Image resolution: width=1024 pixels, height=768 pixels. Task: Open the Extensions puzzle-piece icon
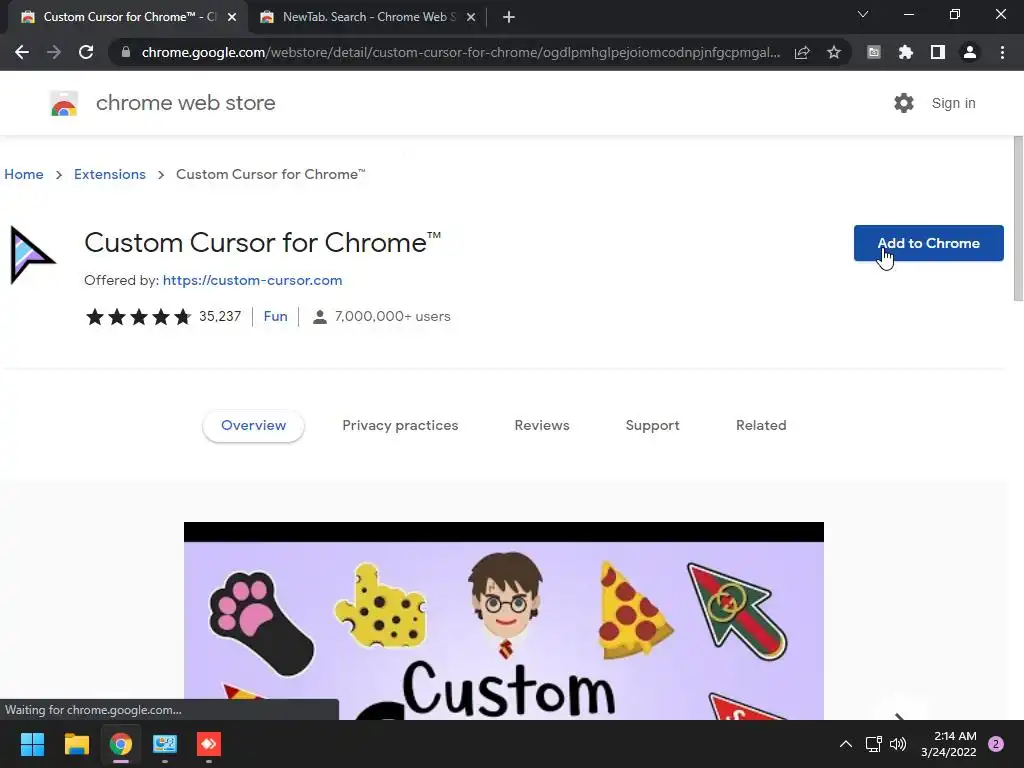point(905,52)
